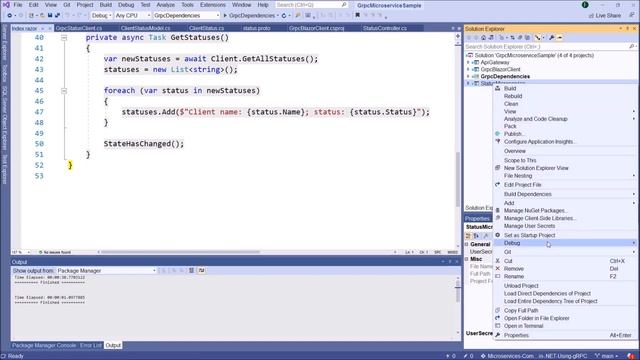Click the Microservices repository status bar item
Viewport: 640px width, 360px height.
tap(534, 356)
